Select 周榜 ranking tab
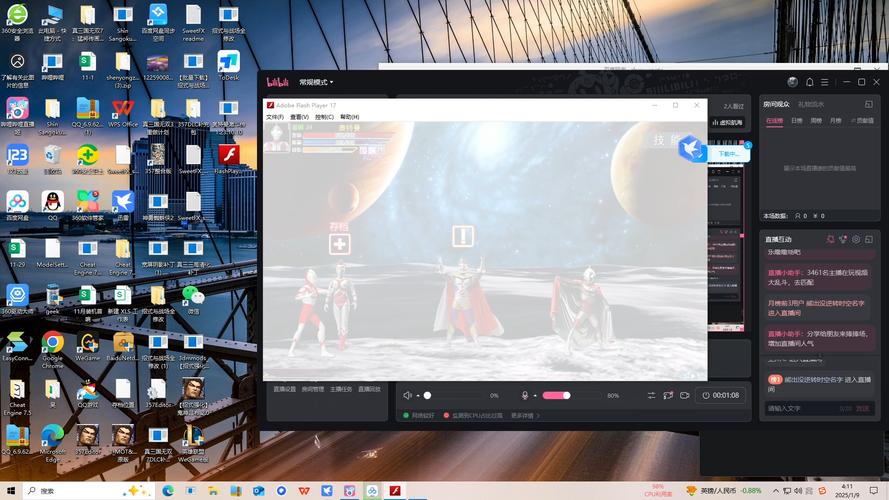This screenshot has height=500, width=889. pyautogui.click(x=816, y=121)
